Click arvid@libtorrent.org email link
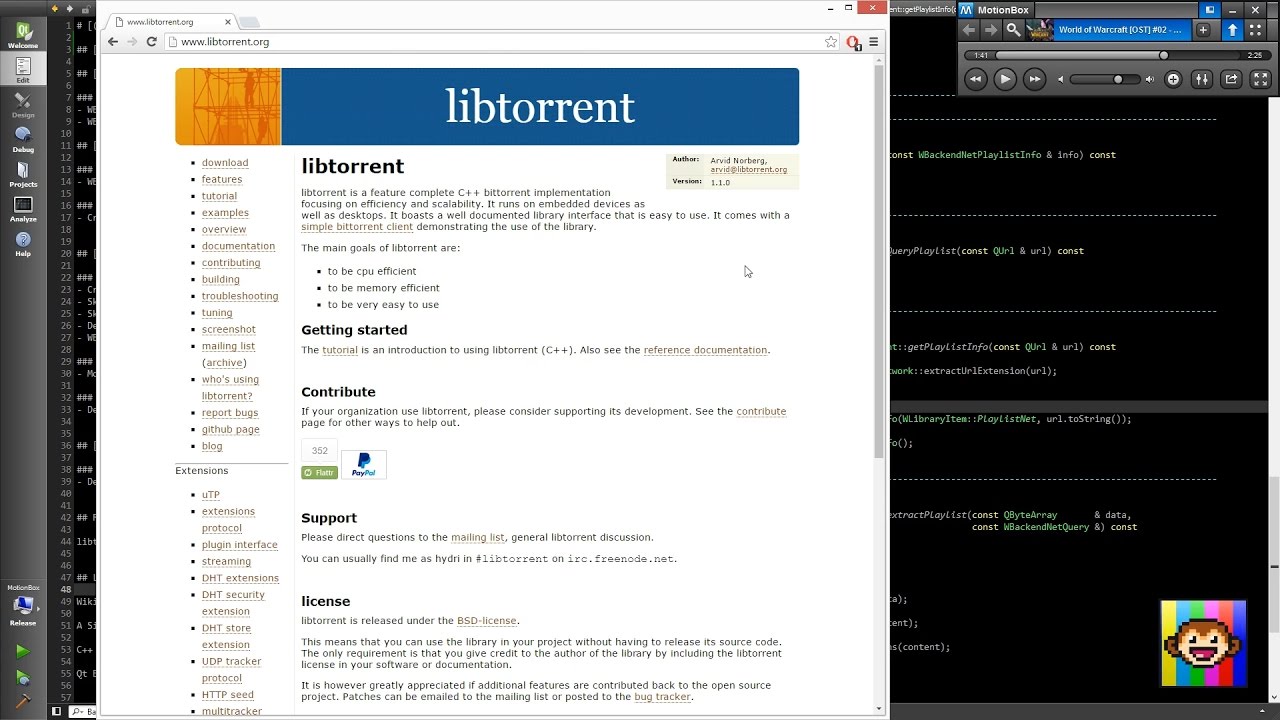This screenshot has width=1280, height=720. pos(749,170)
